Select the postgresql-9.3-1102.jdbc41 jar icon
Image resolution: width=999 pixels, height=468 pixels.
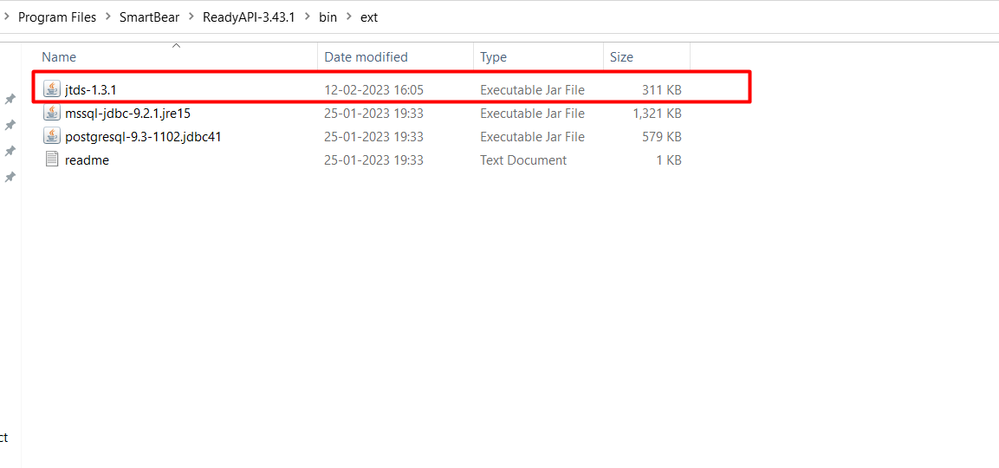(x=52, y=136)
